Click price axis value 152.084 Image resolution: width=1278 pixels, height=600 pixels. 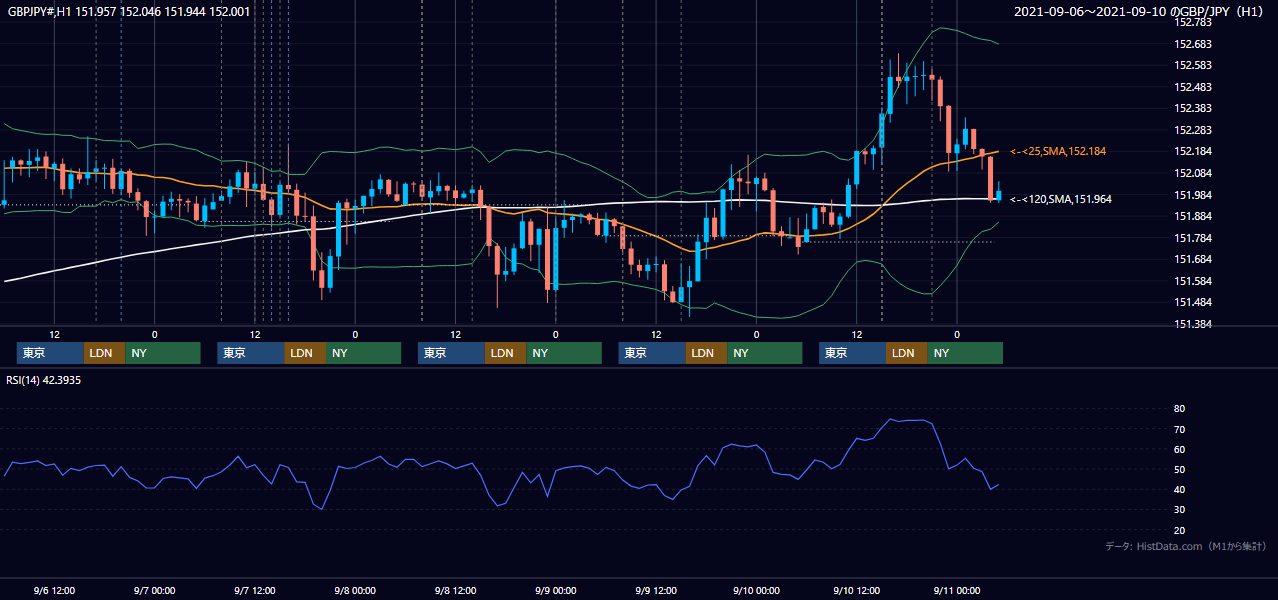[1192, 173]
